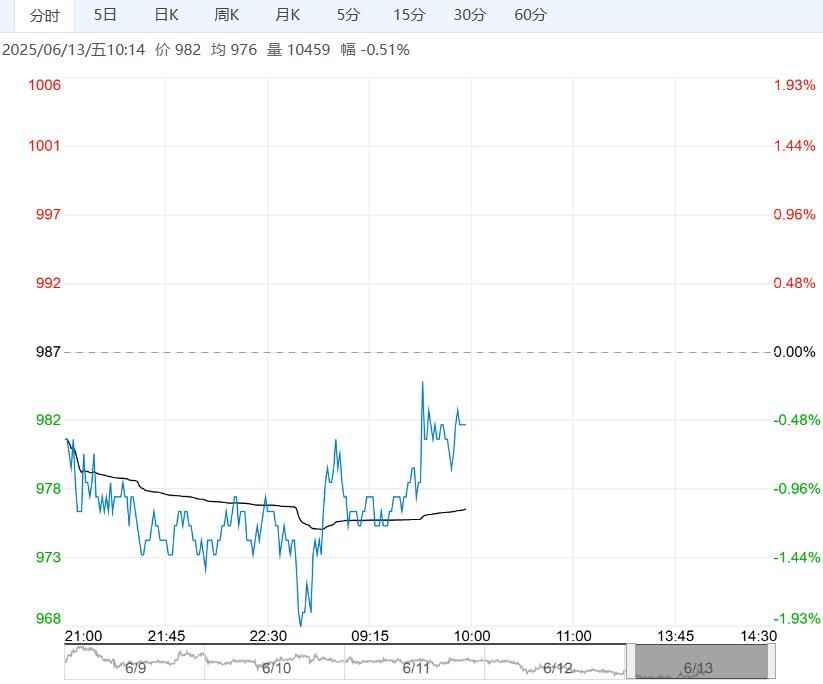
Task: Switch to the 周K weekly chart
Action: [227, 15]
